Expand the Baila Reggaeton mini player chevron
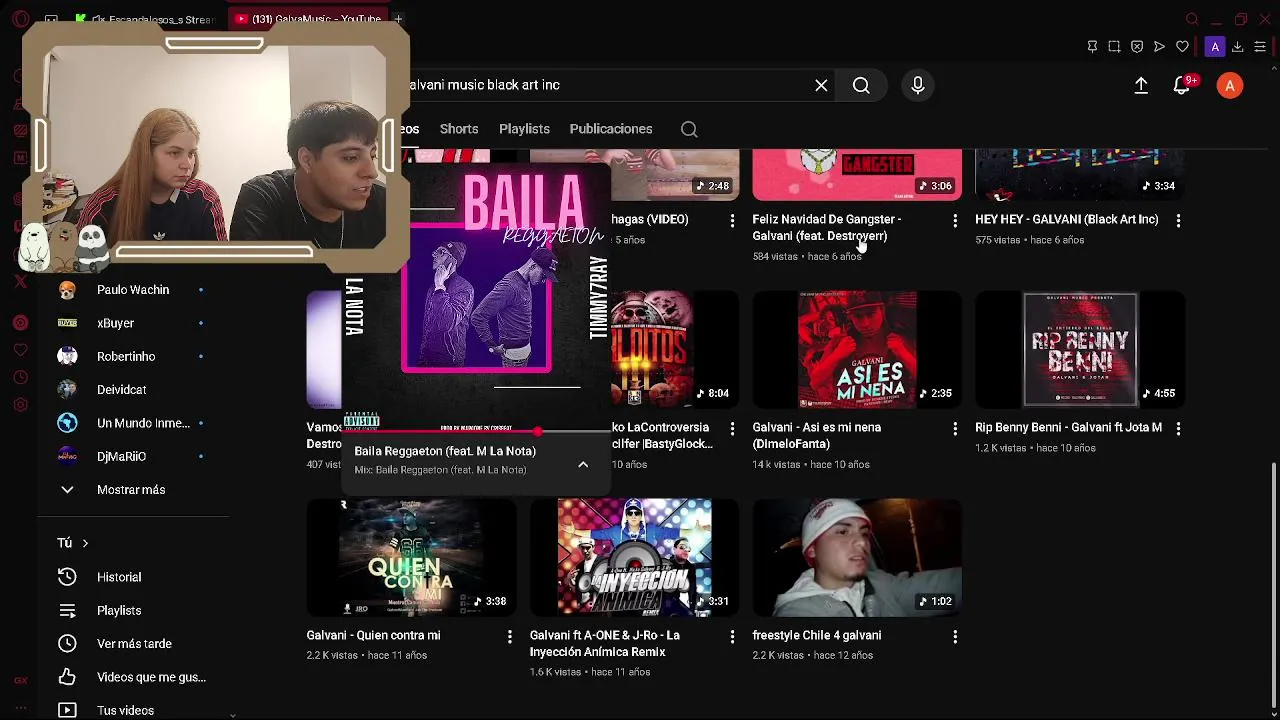 point(583,464)
